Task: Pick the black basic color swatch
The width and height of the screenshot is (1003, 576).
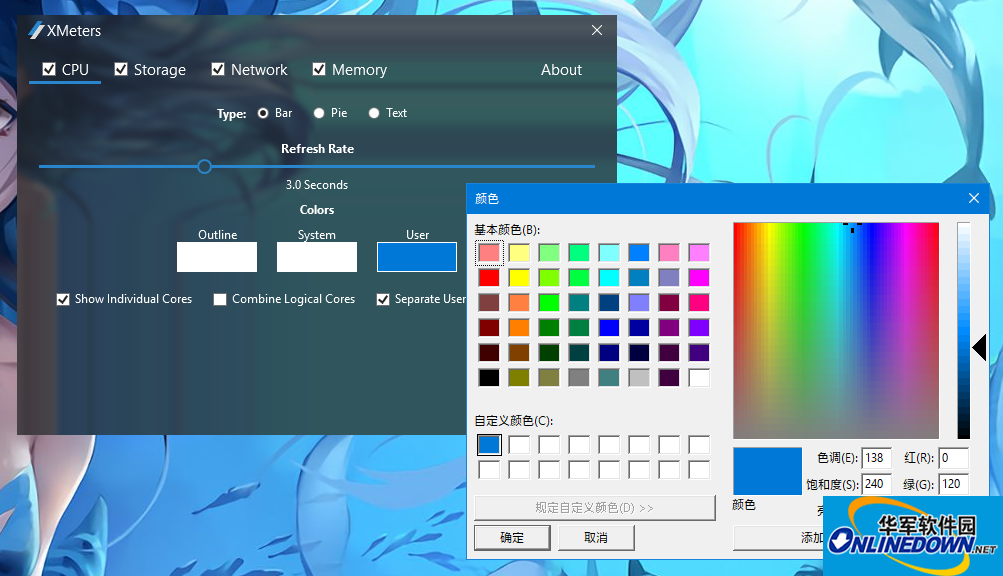Action: point(489,378)
